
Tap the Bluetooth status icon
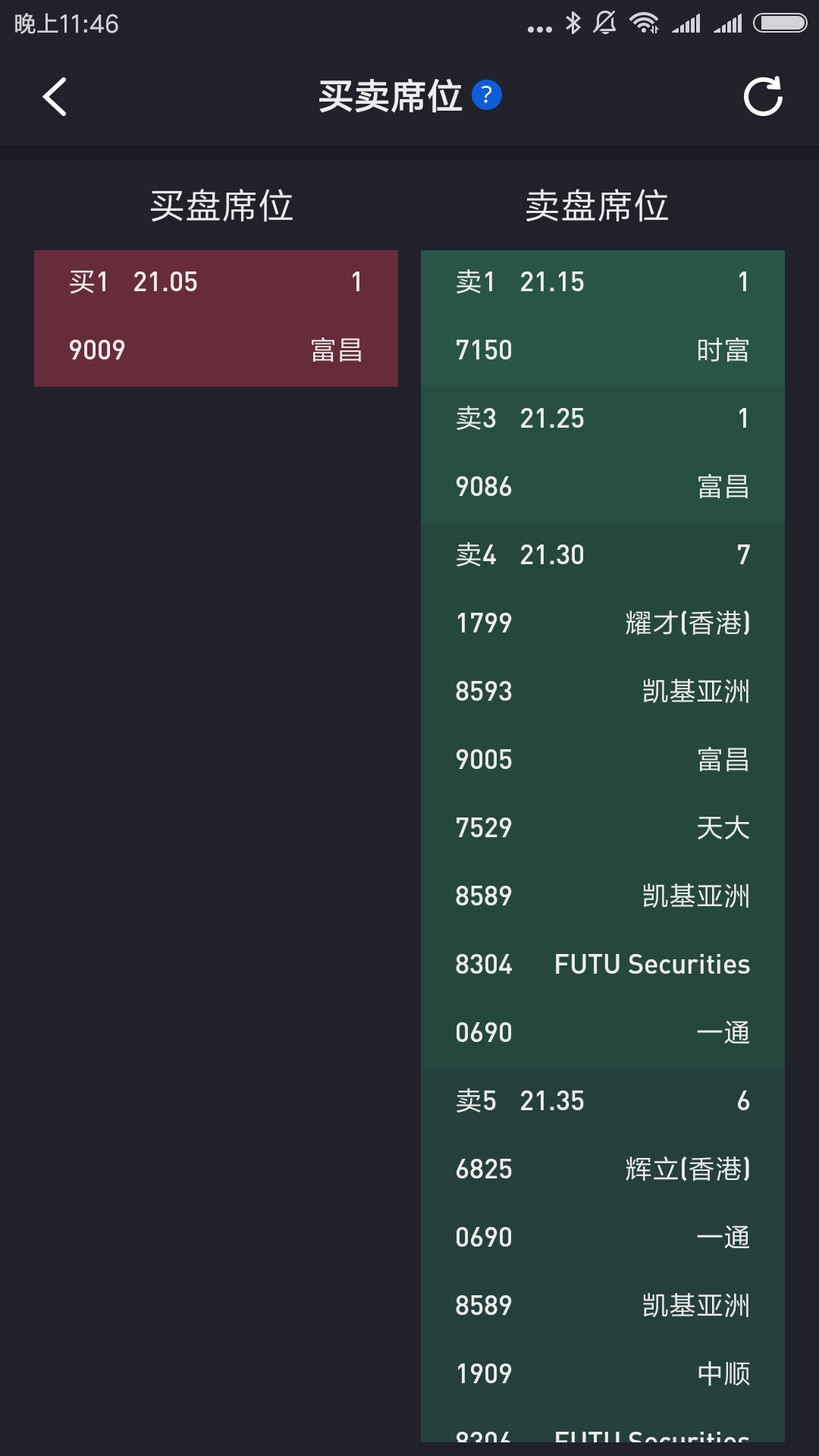(573, 24)
